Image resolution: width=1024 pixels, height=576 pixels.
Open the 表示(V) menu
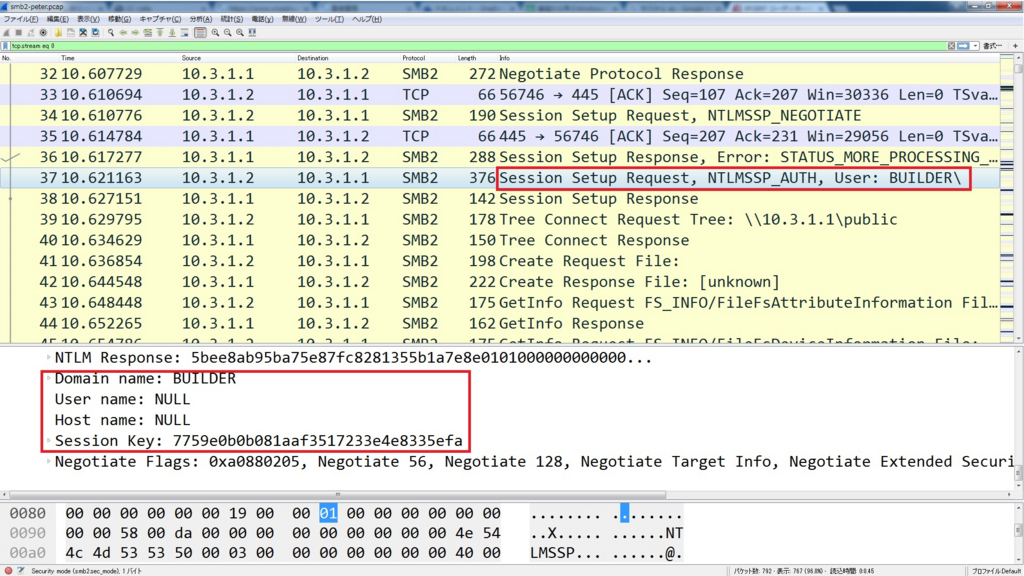pos(88,20)
